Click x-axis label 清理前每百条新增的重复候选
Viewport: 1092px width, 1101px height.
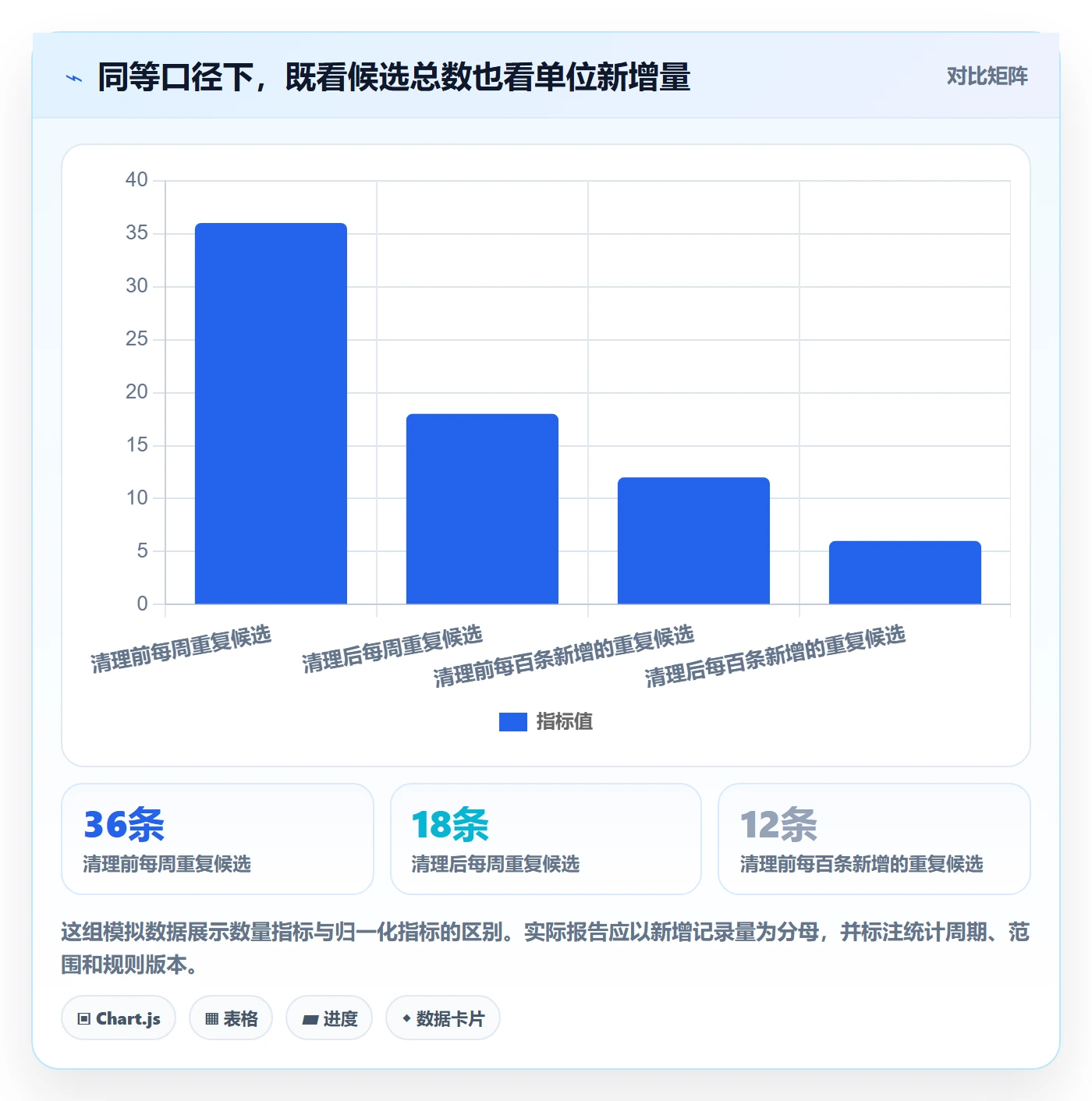point(564,656)
